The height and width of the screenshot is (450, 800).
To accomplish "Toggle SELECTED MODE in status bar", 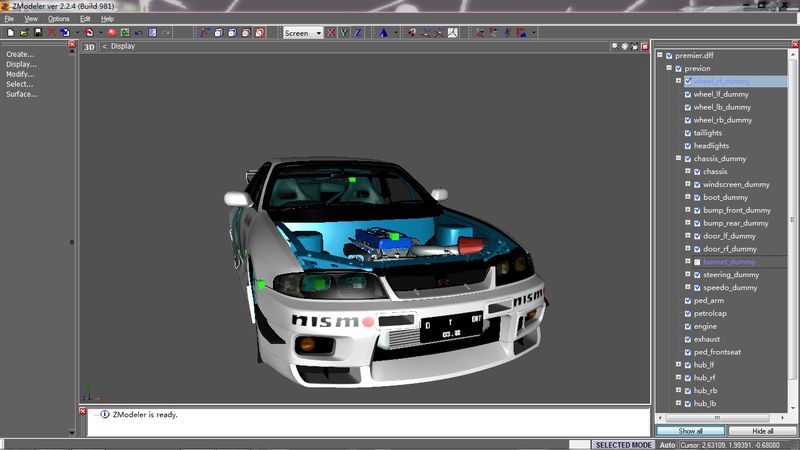I will point(623,445).
